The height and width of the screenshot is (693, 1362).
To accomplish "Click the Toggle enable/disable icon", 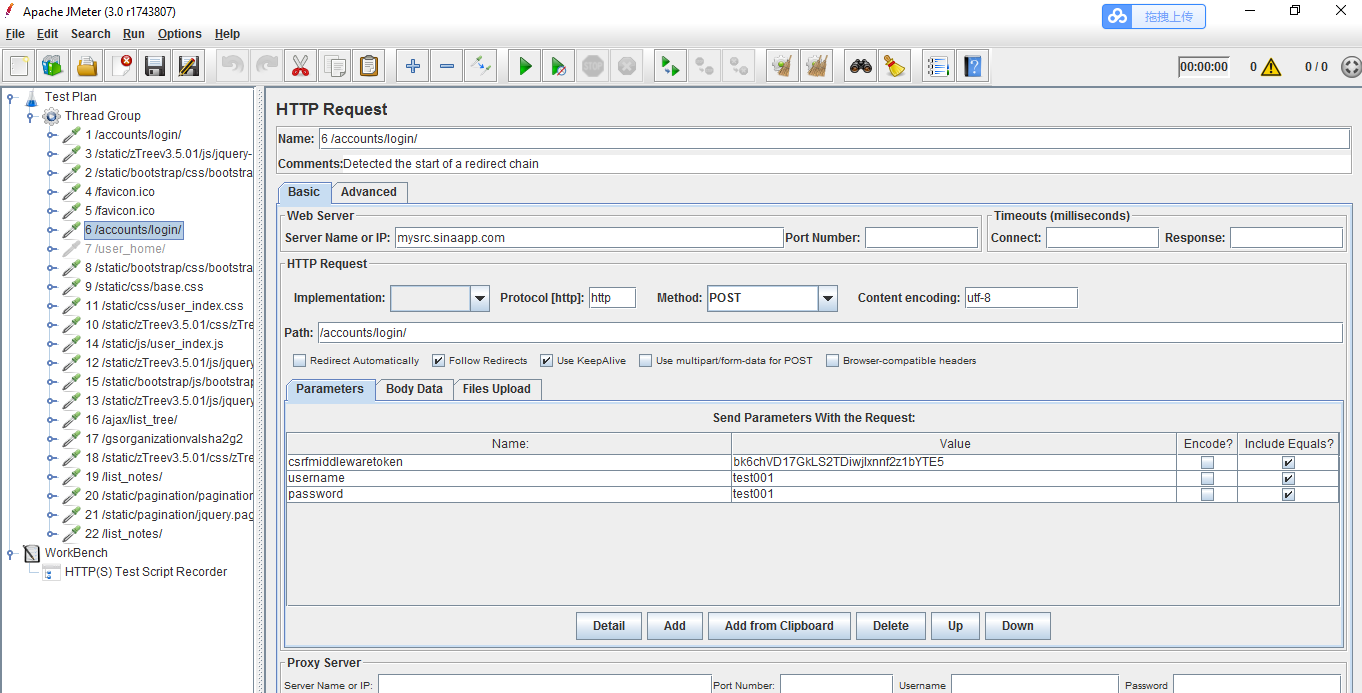I will (x=481, y=67).
